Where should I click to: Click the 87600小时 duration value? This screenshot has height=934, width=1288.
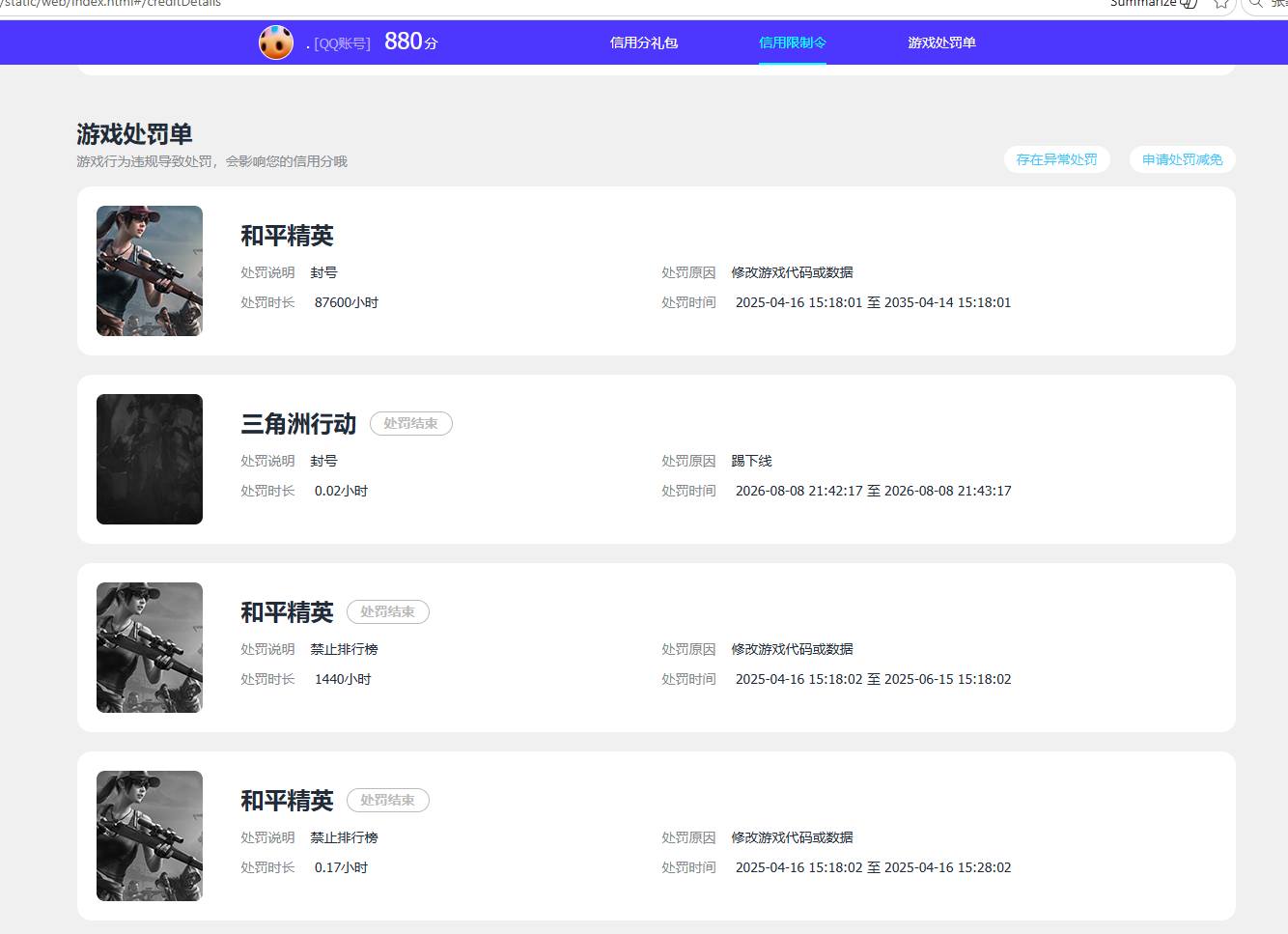[x=347, y=302]
